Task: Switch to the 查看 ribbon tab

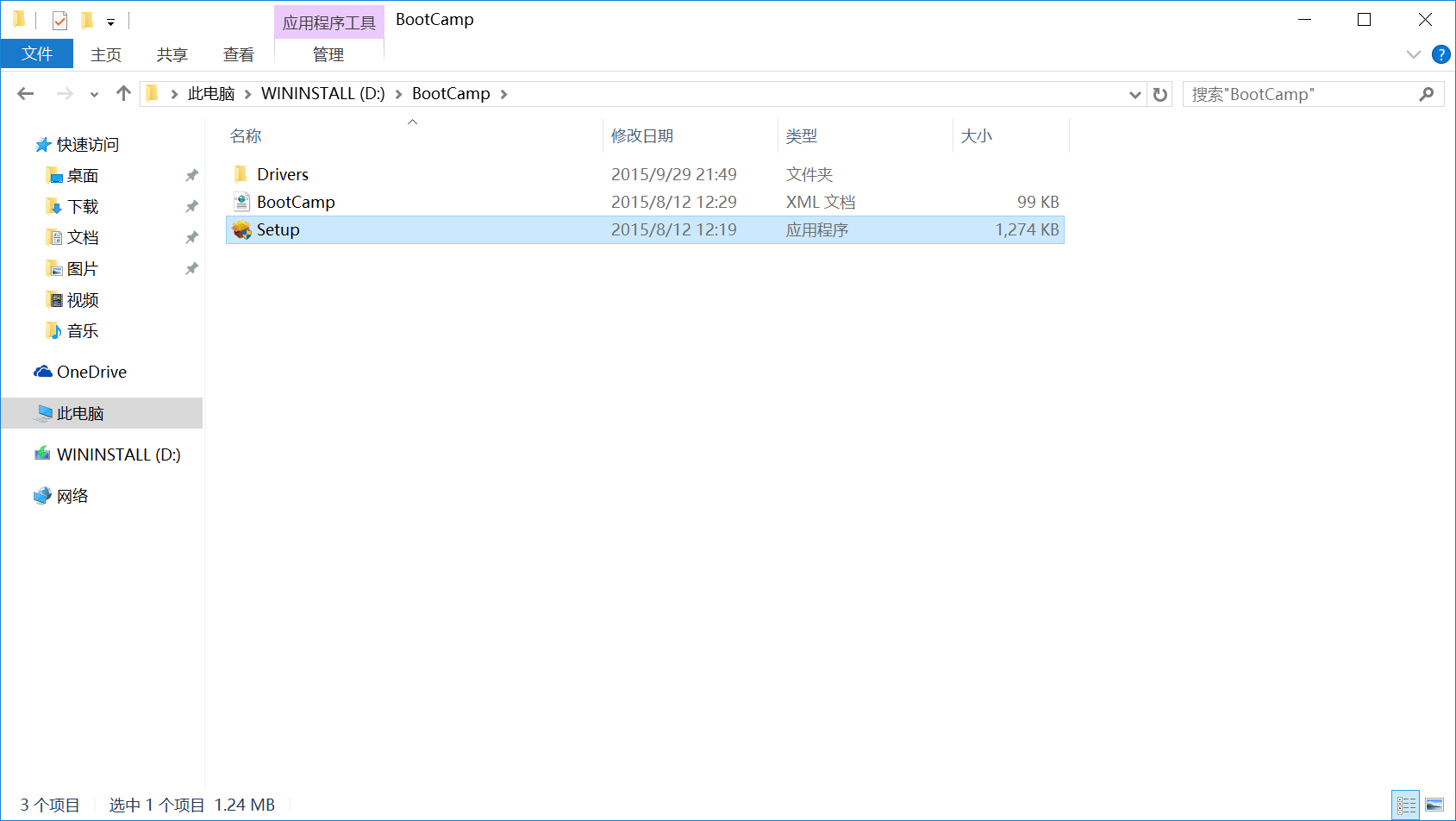Action: click(238, 55)
